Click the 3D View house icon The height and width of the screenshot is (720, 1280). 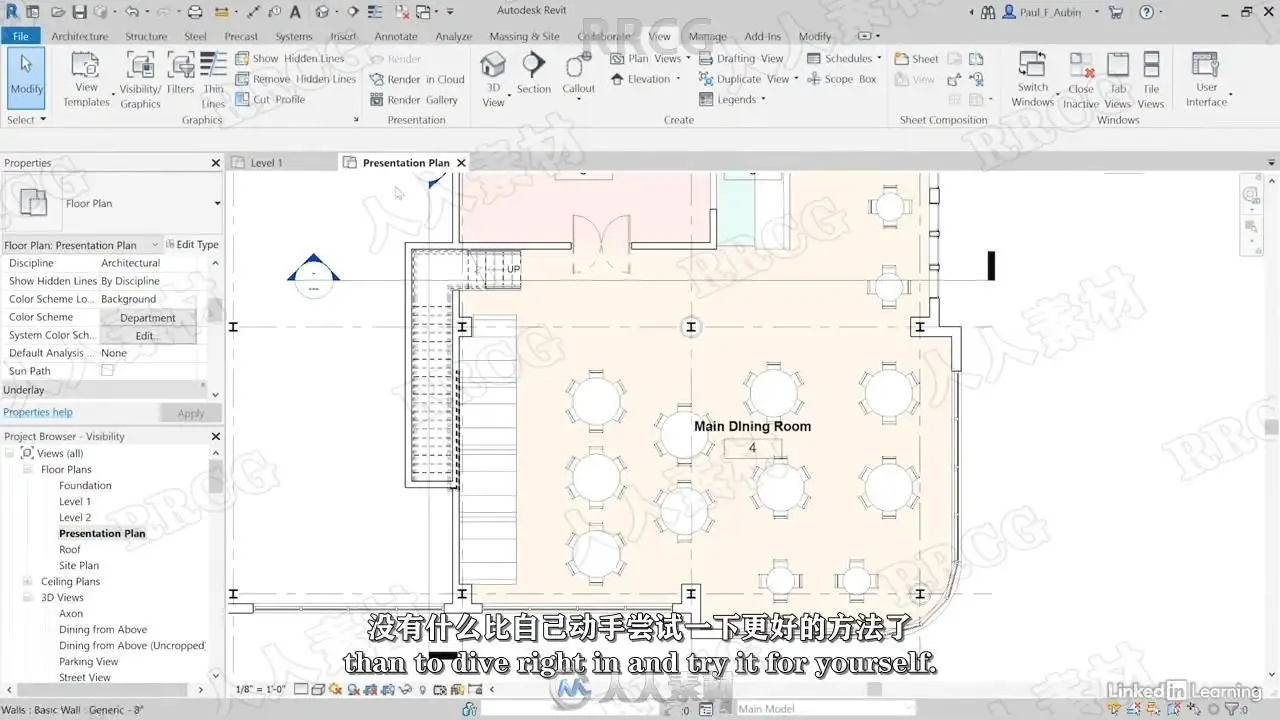(493, 66)
